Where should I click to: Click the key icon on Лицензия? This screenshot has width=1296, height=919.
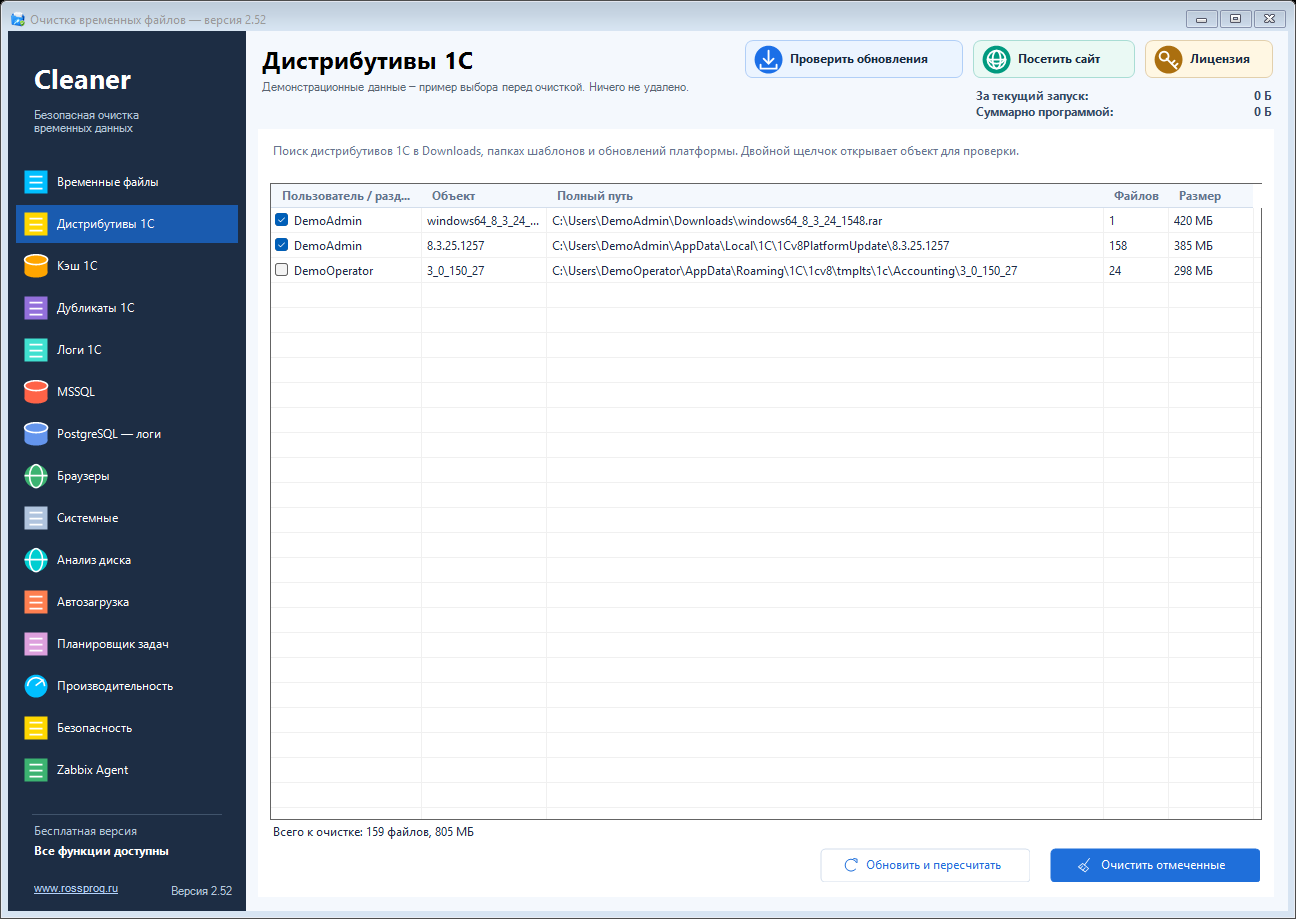(1168, 59)
